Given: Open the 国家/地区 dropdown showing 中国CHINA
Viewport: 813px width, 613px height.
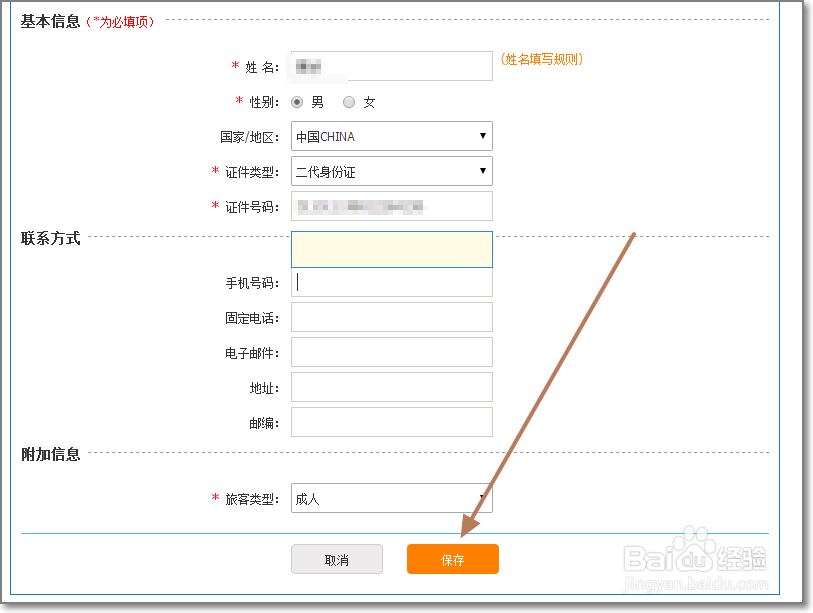Looking at the screenshot, I should point(390,136).
